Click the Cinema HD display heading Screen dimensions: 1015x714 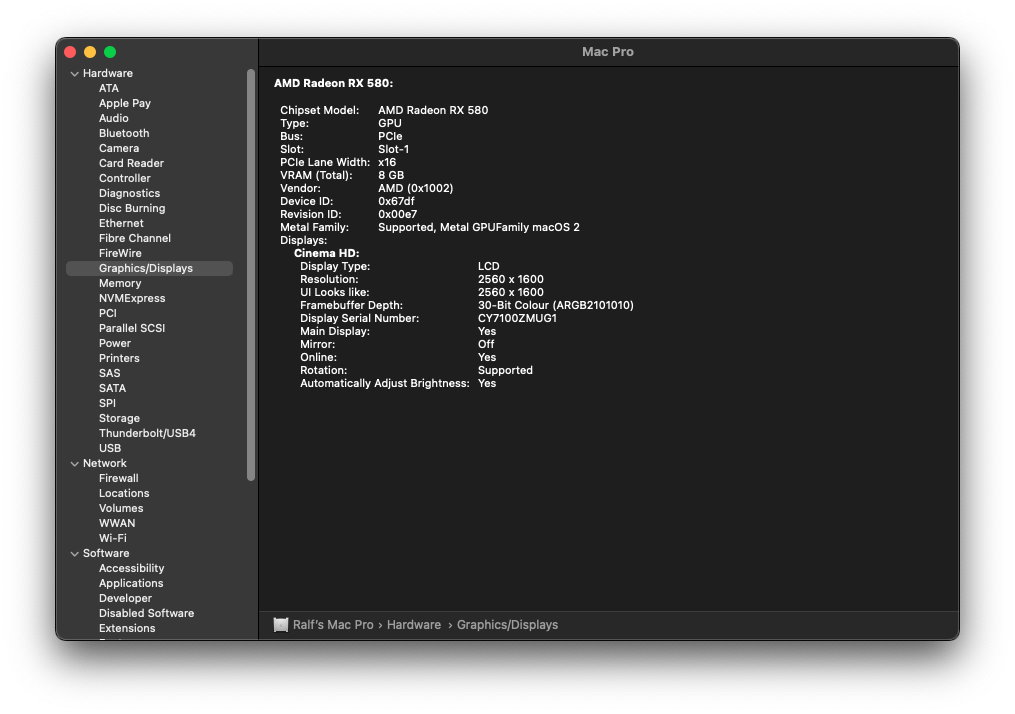tap(326, 253)
